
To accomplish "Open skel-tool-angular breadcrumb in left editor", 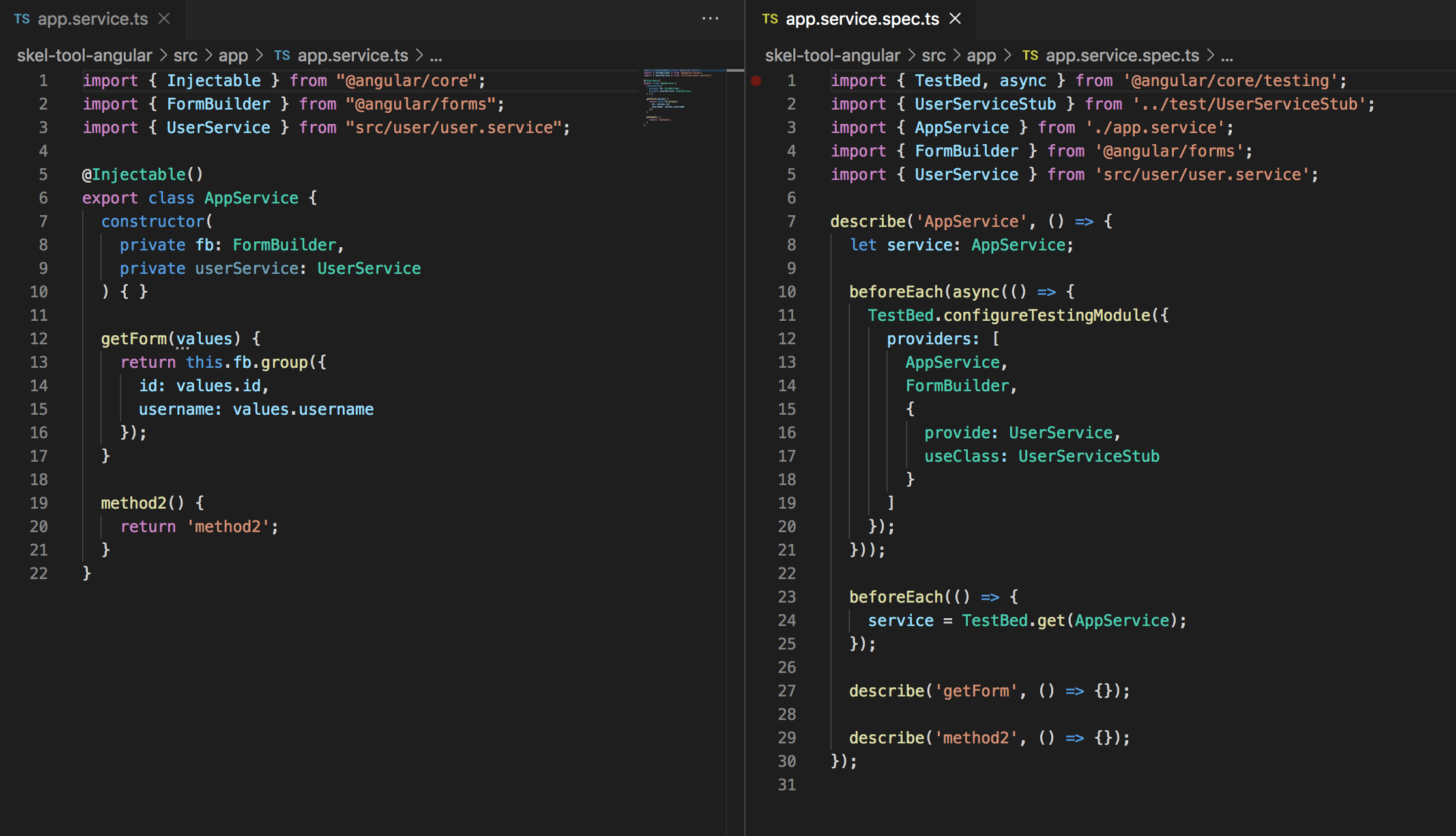I will pos(84,55).
